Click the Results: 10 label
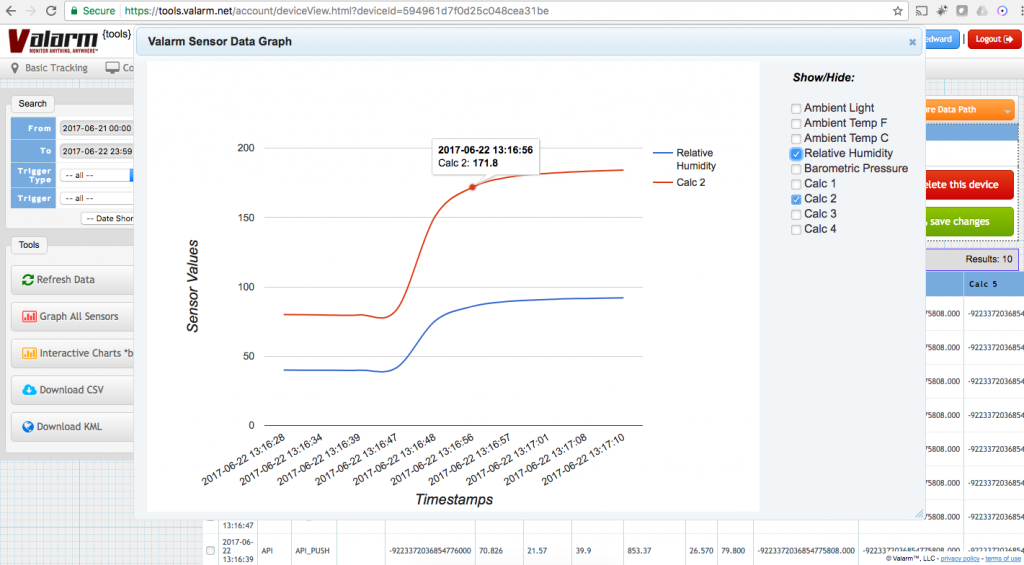1024x565 pixels. (989, 259)
